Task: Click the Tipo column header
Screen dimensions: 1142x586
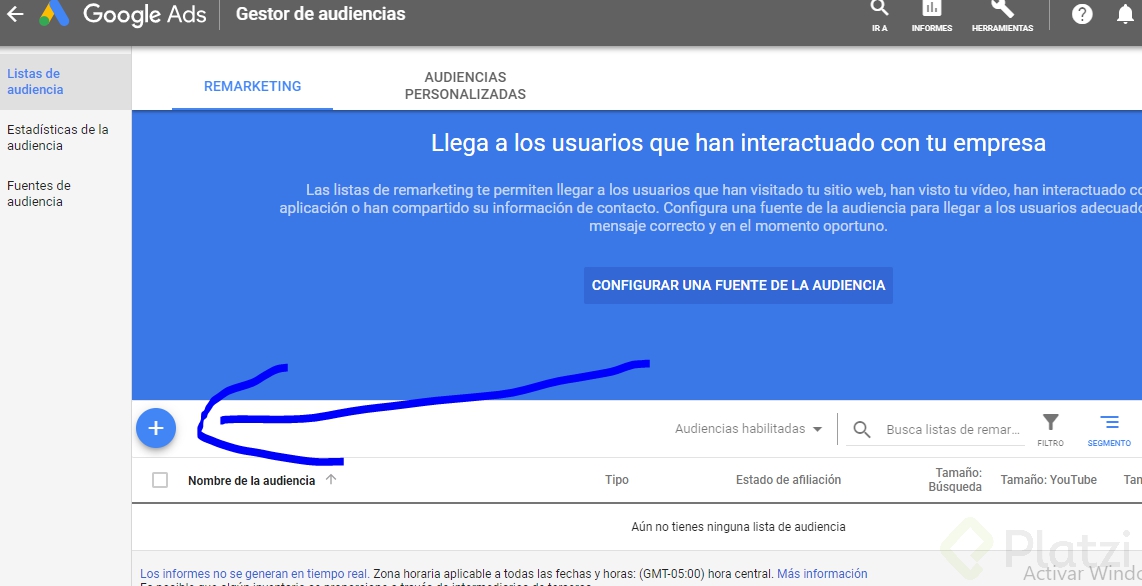Action: coord(617,480)
